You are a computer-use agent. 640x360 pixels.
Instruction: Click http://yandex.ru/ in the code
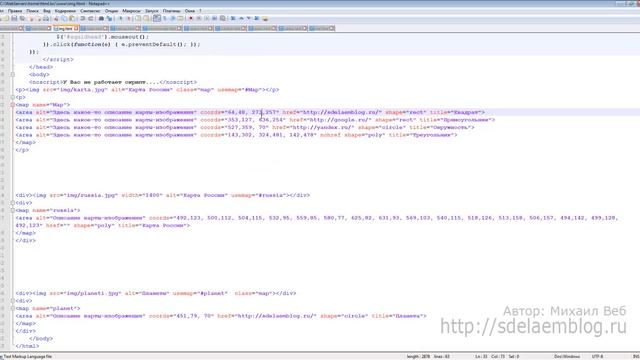322,127
